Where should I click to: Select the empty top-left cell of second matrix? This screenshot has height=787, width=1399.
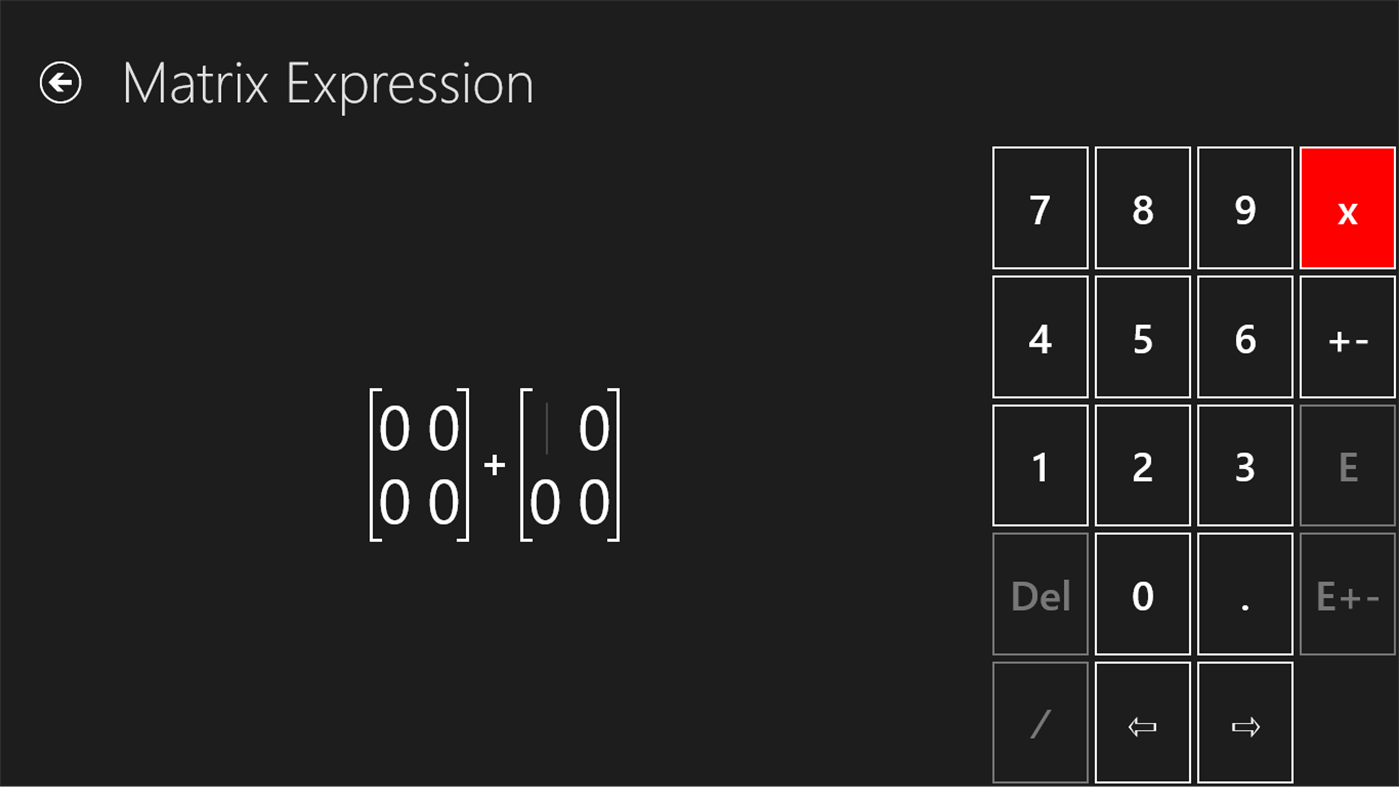[x=546, y=430]
